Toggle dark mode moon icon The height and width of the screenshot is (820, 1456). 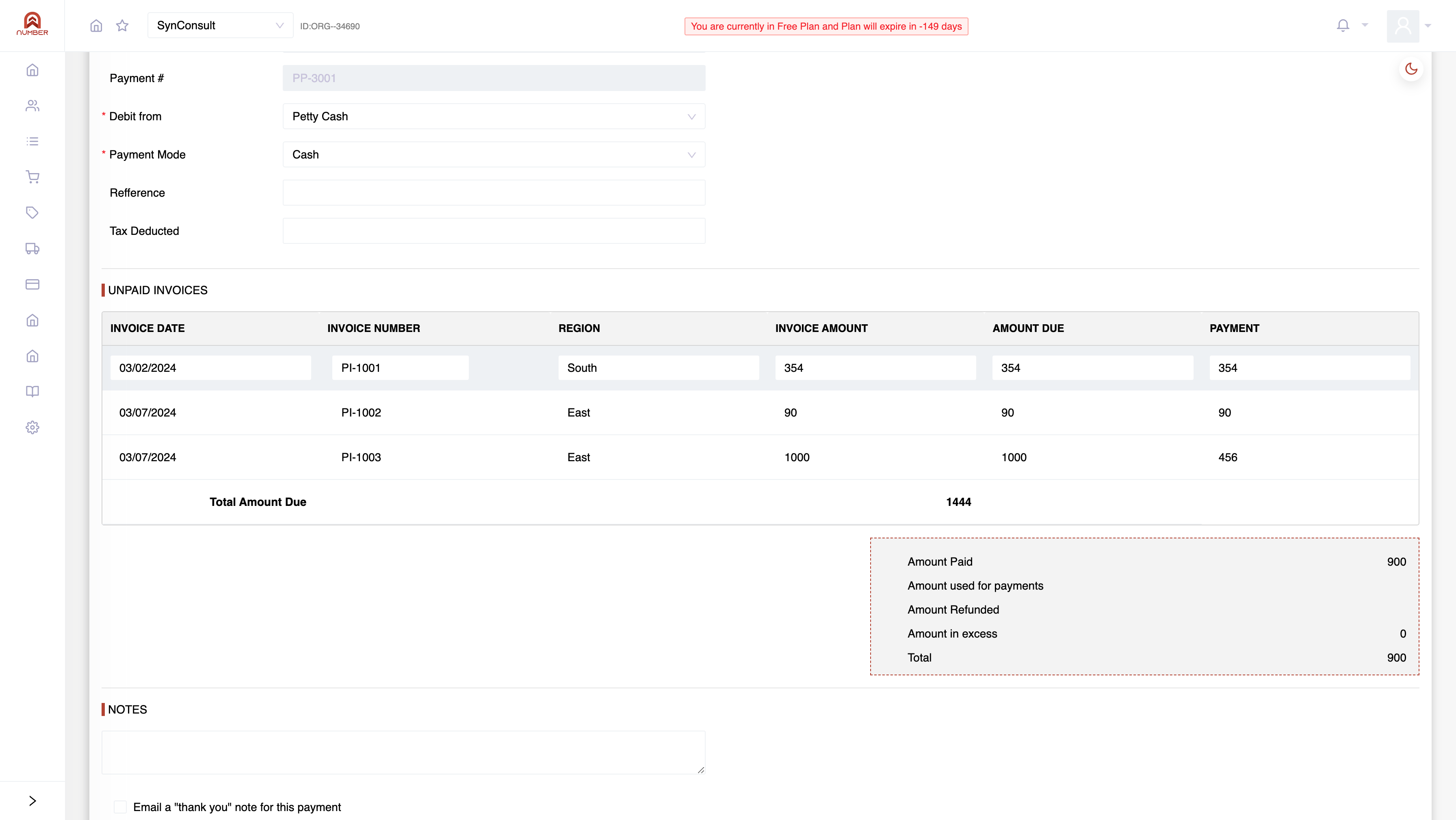pyautogui.click(x=1411, y=68)
